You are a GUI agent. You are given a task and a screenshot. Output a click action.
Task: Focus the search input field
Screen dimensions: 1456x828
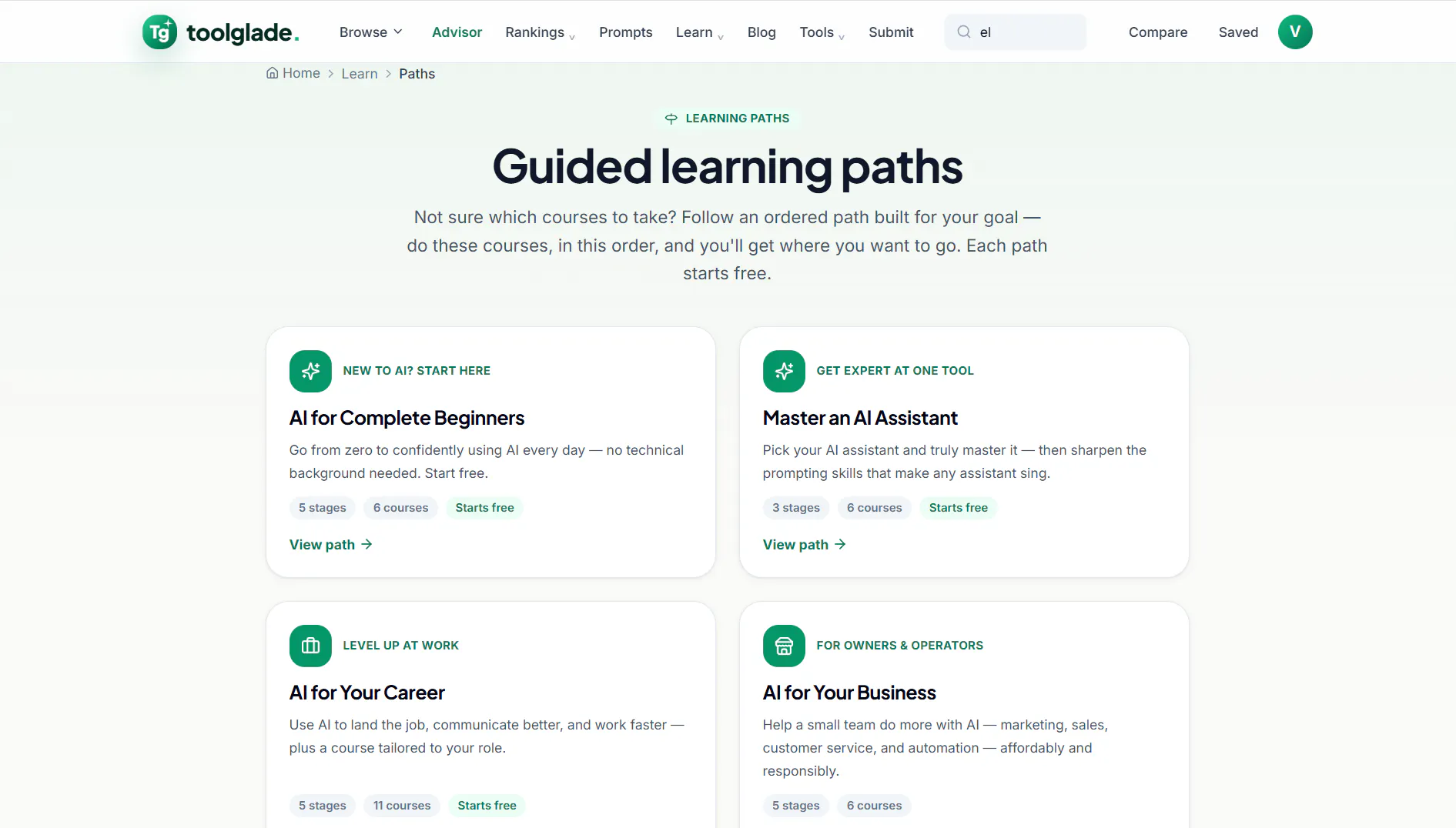pyautogui.click(x=1016, y=32)
